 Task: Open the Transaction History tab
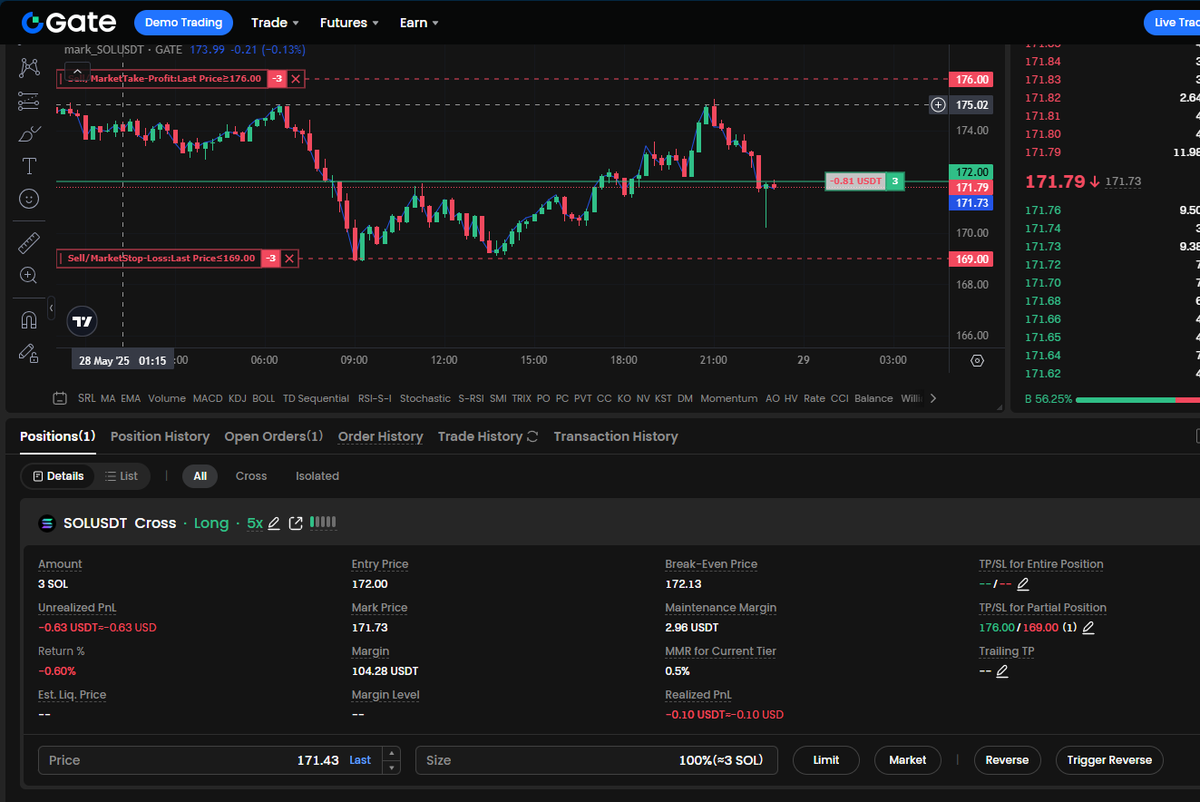tap(615, 436)
